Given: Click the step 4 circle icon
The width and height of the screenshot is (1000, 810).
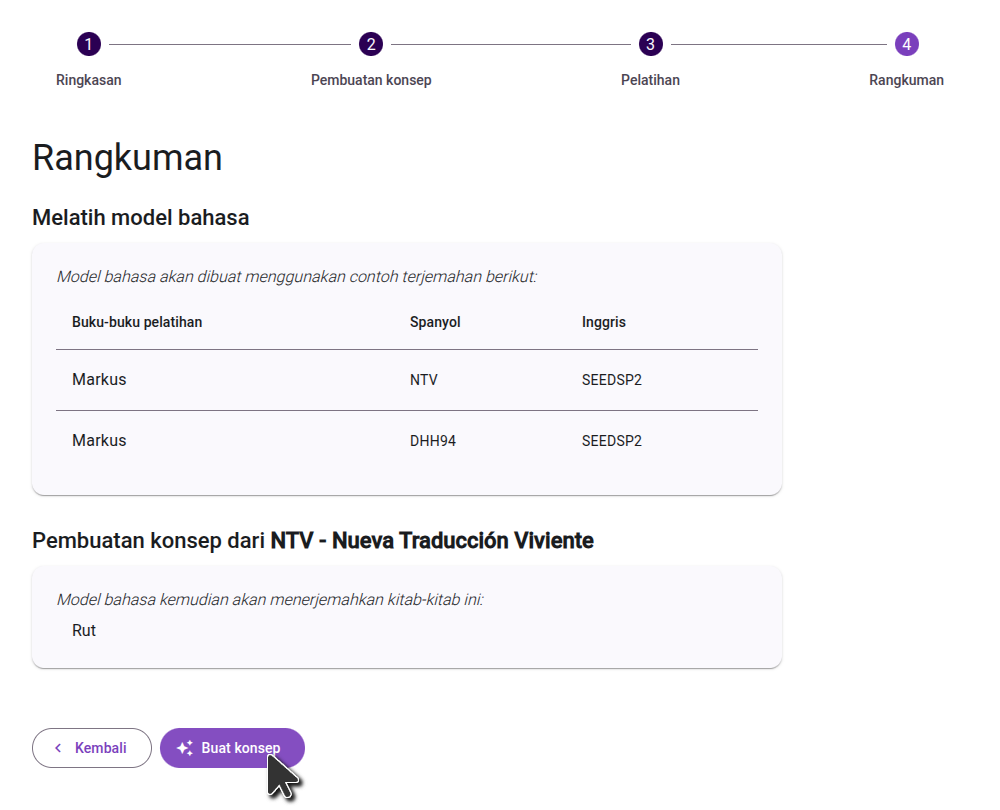Looking at the screenshot, I should pos(906,44).
